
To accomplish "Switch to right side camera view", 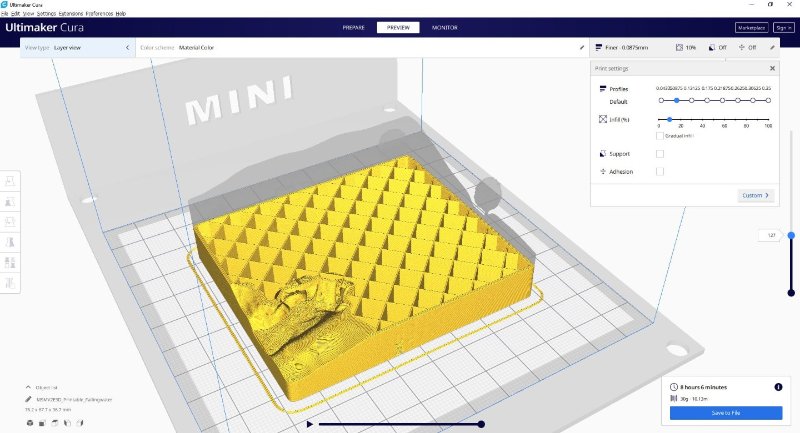I will click(80, 423).
